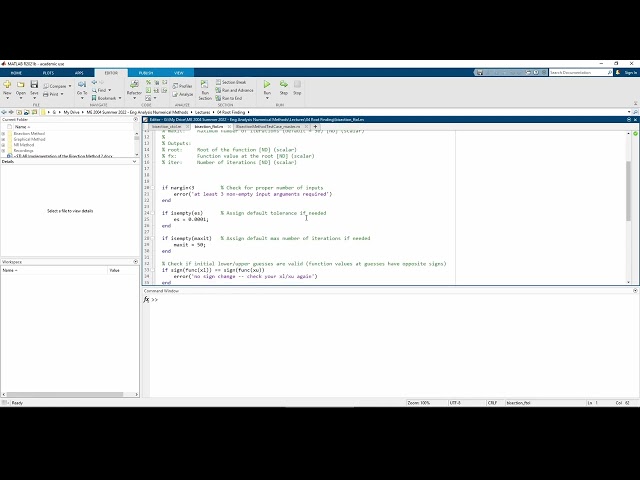Image resolution: width=640 pixels, height=480 pixels.
Task: Switch to the PLOTS ribbon tab
Action: click(48, 73)
